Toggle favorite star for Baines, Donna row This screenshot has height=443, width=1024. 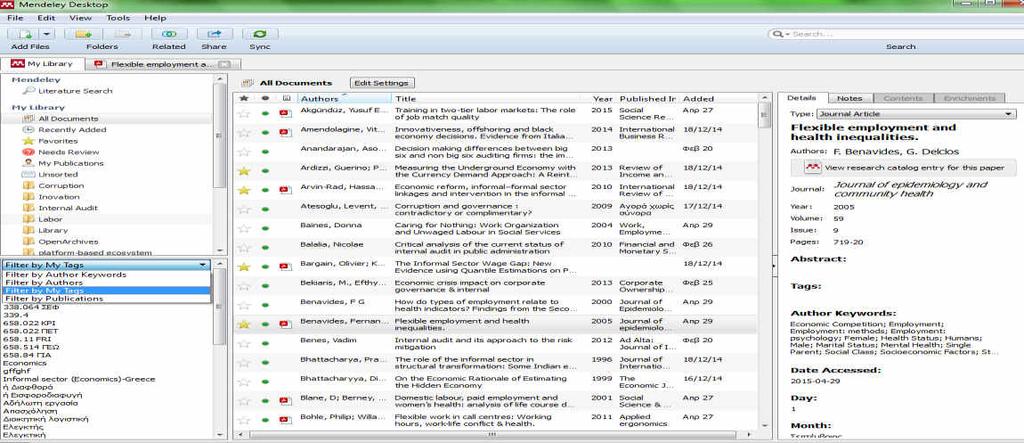244,229
